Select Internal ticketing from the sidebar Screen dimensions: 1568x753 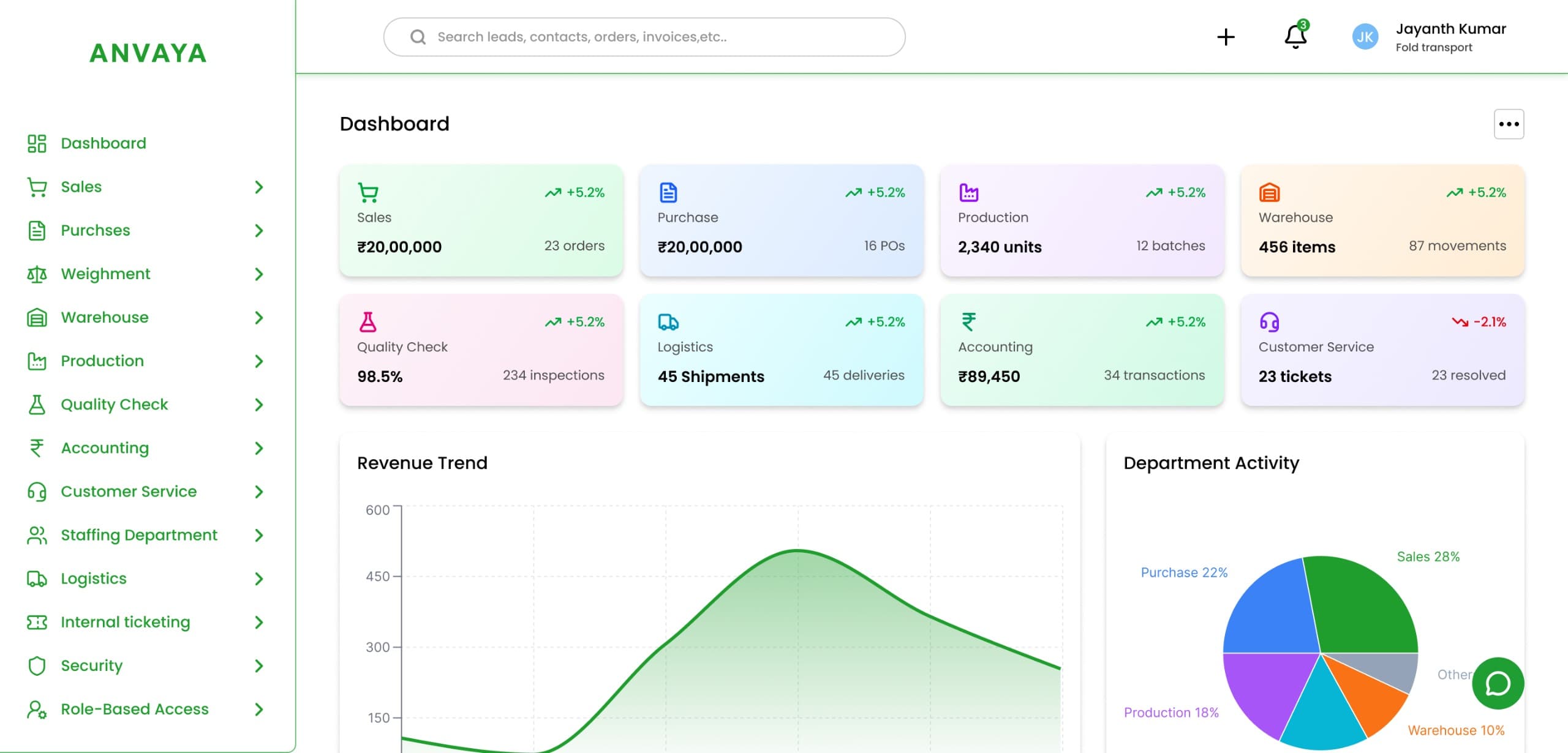click(126, 622)
